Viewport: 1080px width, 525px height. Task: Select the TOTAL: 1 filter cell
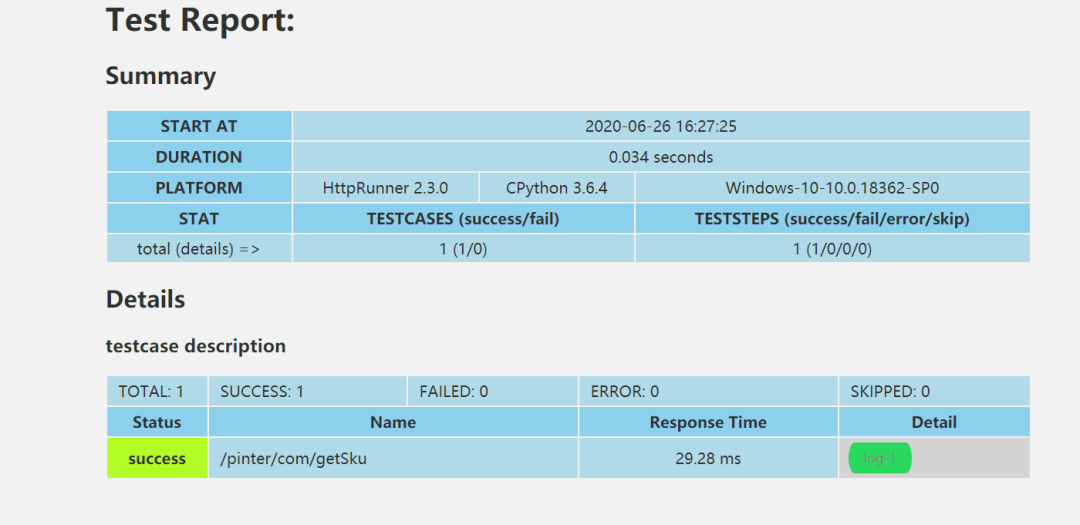point(157,391)
